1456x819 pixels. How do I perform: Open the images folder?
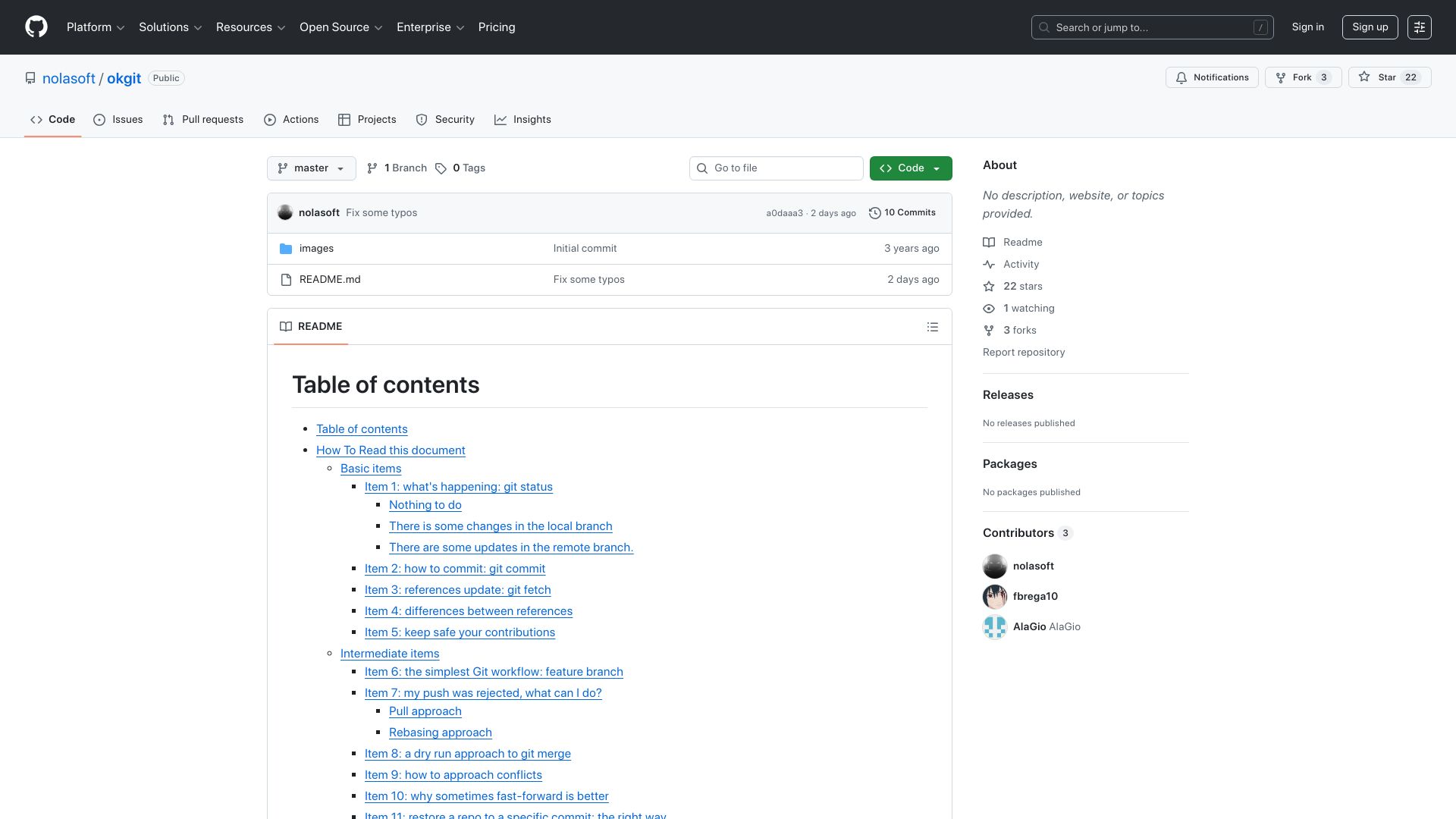[x=316, y=249]
